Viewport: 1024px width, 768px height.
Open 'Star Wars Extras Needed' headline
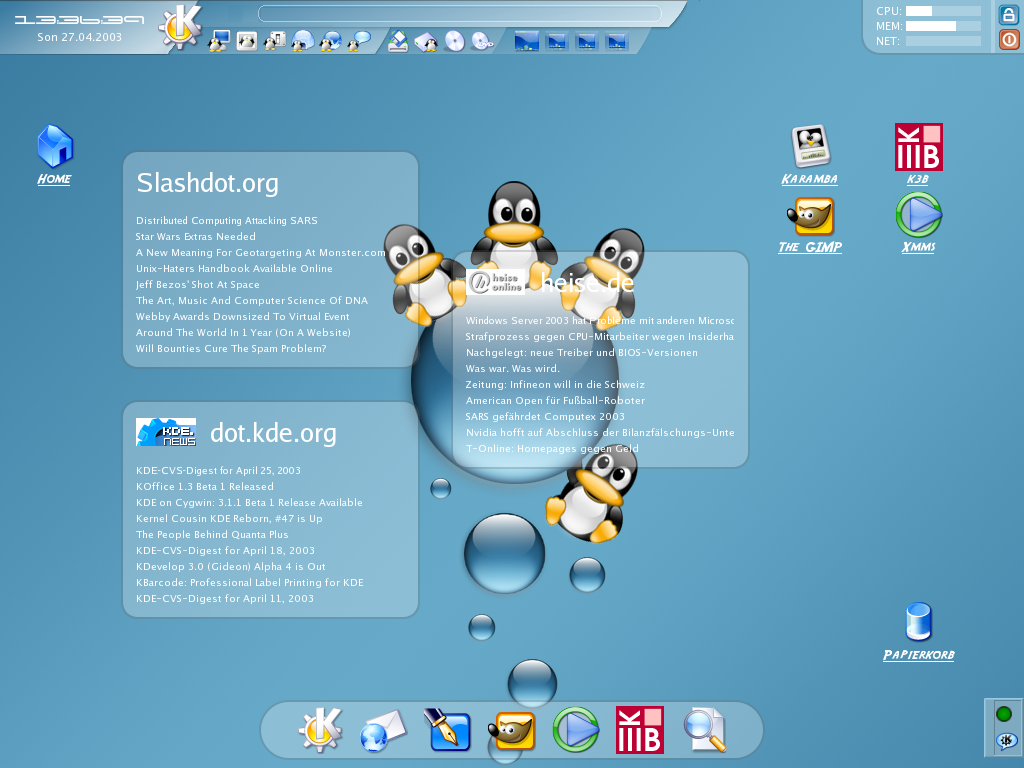pos(195,236)
